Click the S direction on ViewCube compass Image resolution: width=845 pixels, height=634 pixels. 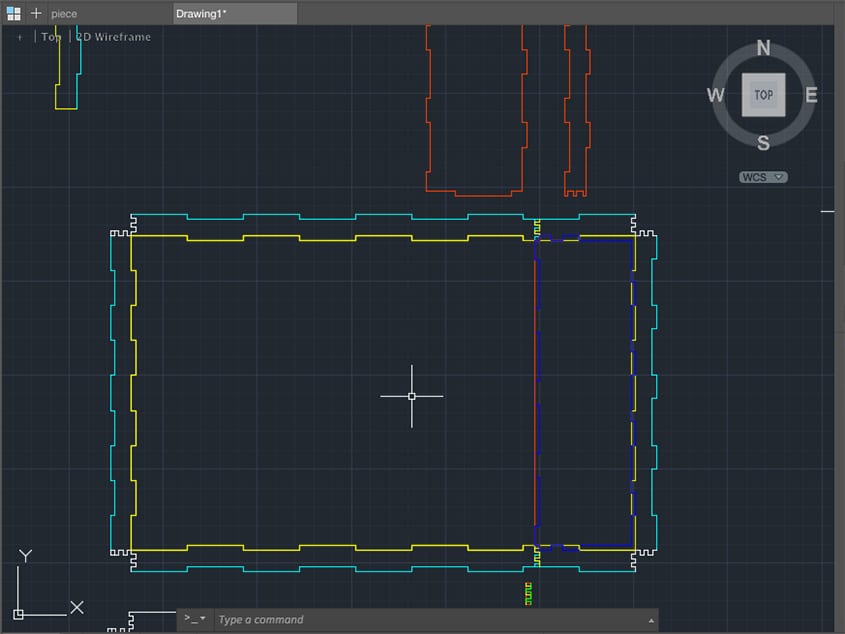click(x=763, y=143)
